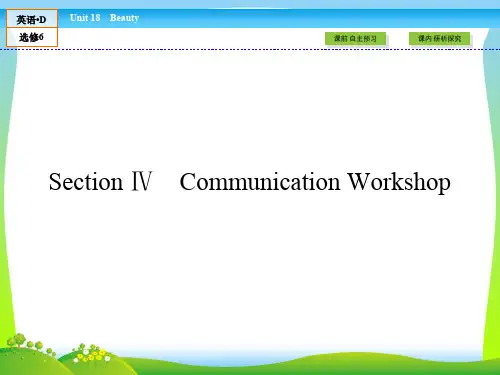Open the 课内研析探究 navigation button
Viewport: 500px width, 375px height.
click(439, 39)
